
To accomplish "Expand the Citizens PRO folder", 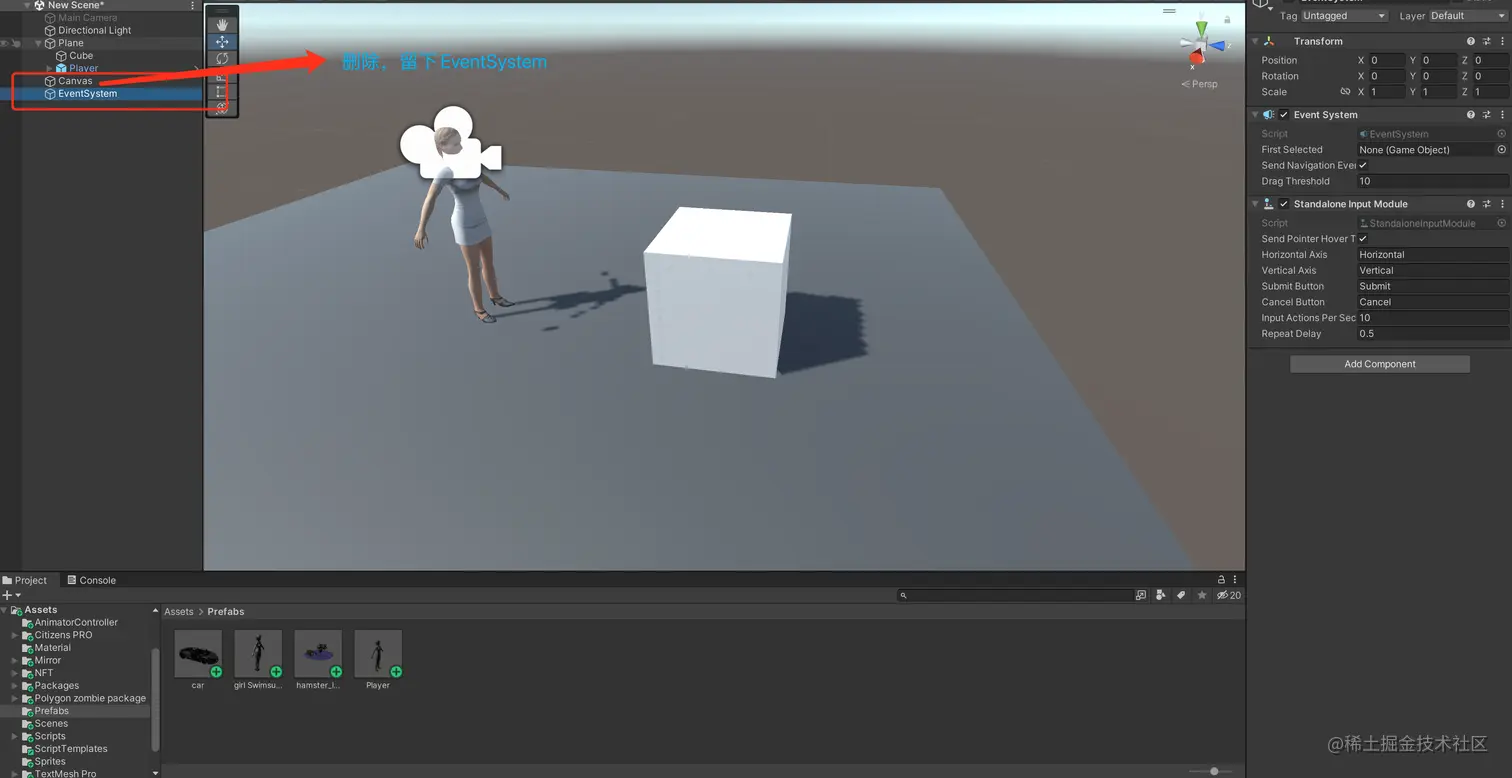I will pos(15,635).
